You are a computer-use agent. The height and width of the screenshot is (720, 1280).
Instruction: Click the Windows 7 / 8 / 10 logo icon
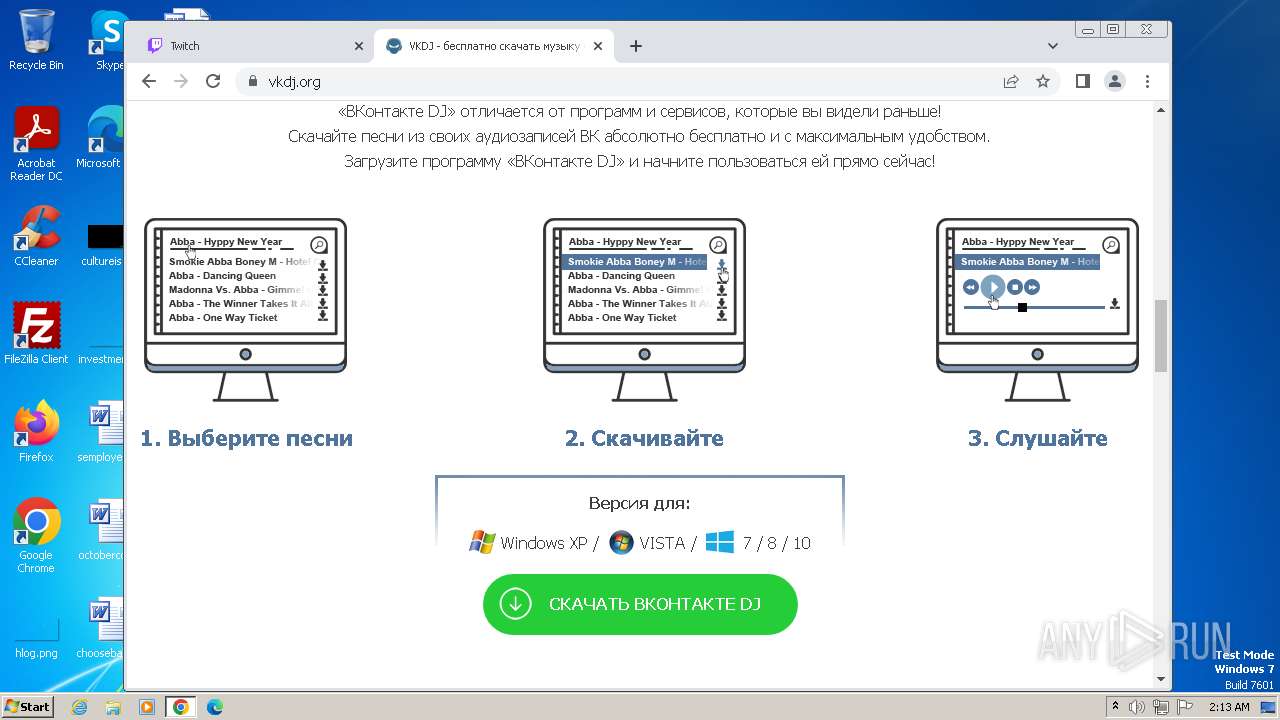click(719, 543)
